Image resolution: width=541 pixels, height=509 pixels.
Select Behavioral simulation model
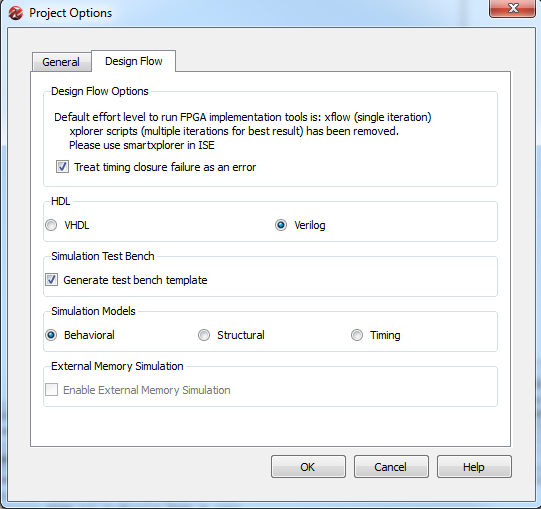click(x=51, y=335)
